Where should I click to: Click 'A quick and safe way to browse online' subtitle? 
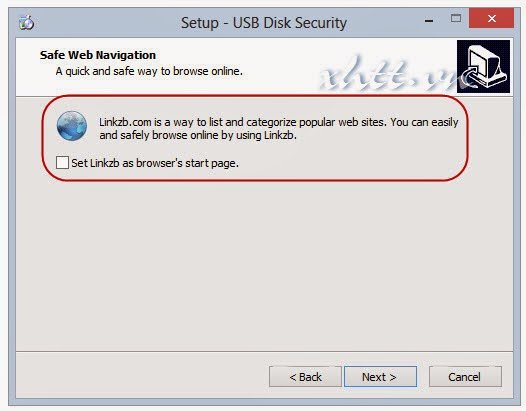(x=149, y=71)
